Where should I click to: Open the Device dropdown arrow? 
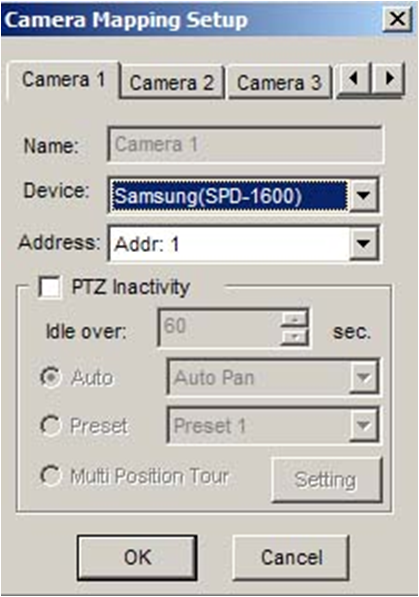(364, 195)
